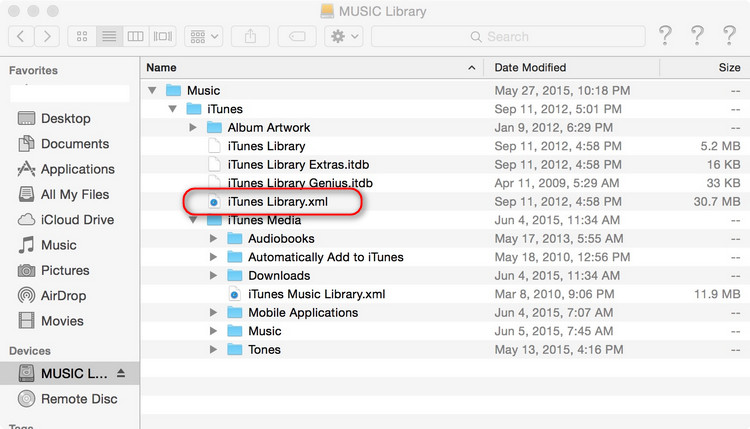Expand the Music folder inside iTunes Media
Image resolution: width=750 pixels, height=429 pixels.
click(213, 331)
